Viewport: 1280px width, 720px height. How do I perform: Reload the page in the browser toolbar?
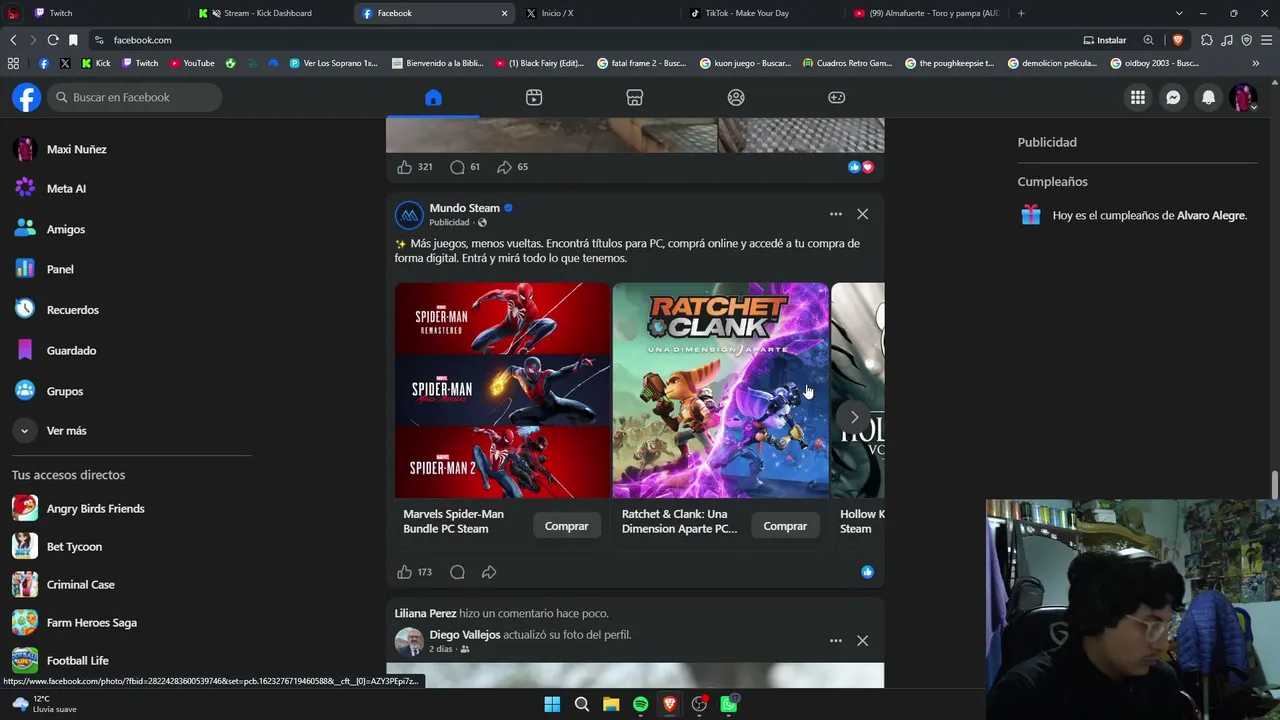point(53,40)
